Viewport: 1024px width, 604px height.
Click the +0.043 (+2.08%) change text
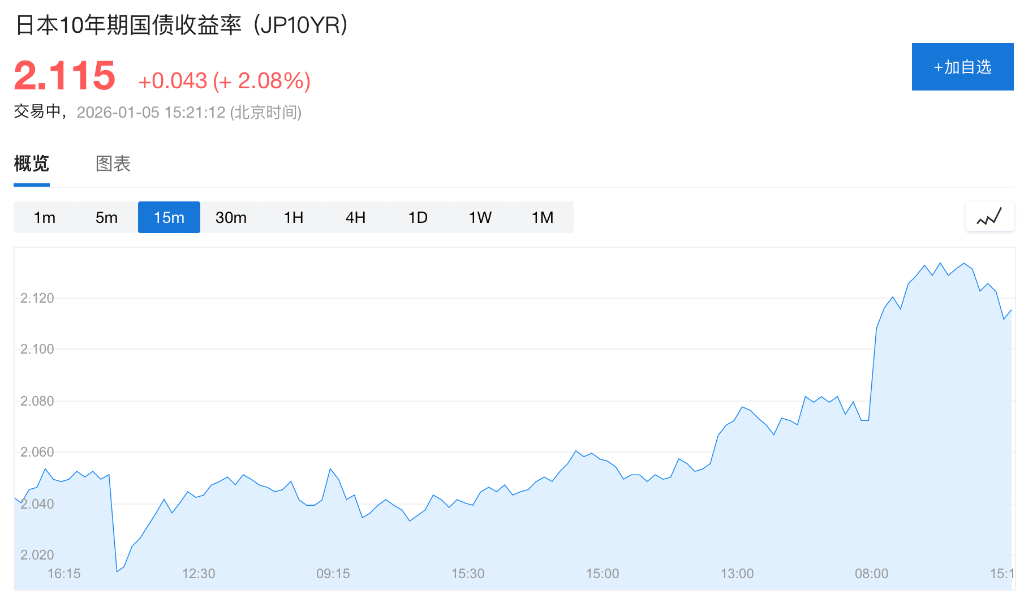coord(224,81)
